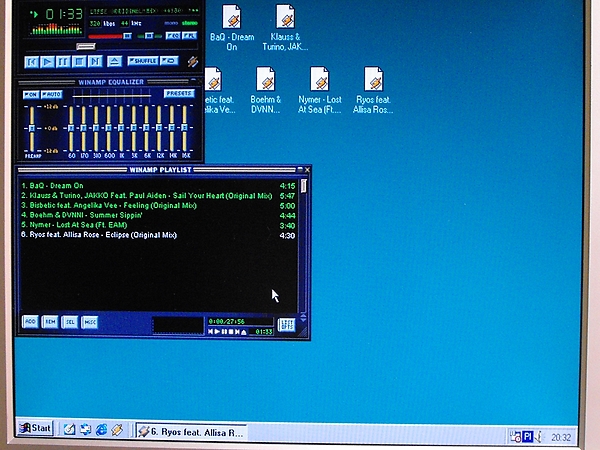This screenshot has width=600, height=450.
Task: Select the Nymer - Lost At Sea desktop file icon
Action: (x=320, y=91)
